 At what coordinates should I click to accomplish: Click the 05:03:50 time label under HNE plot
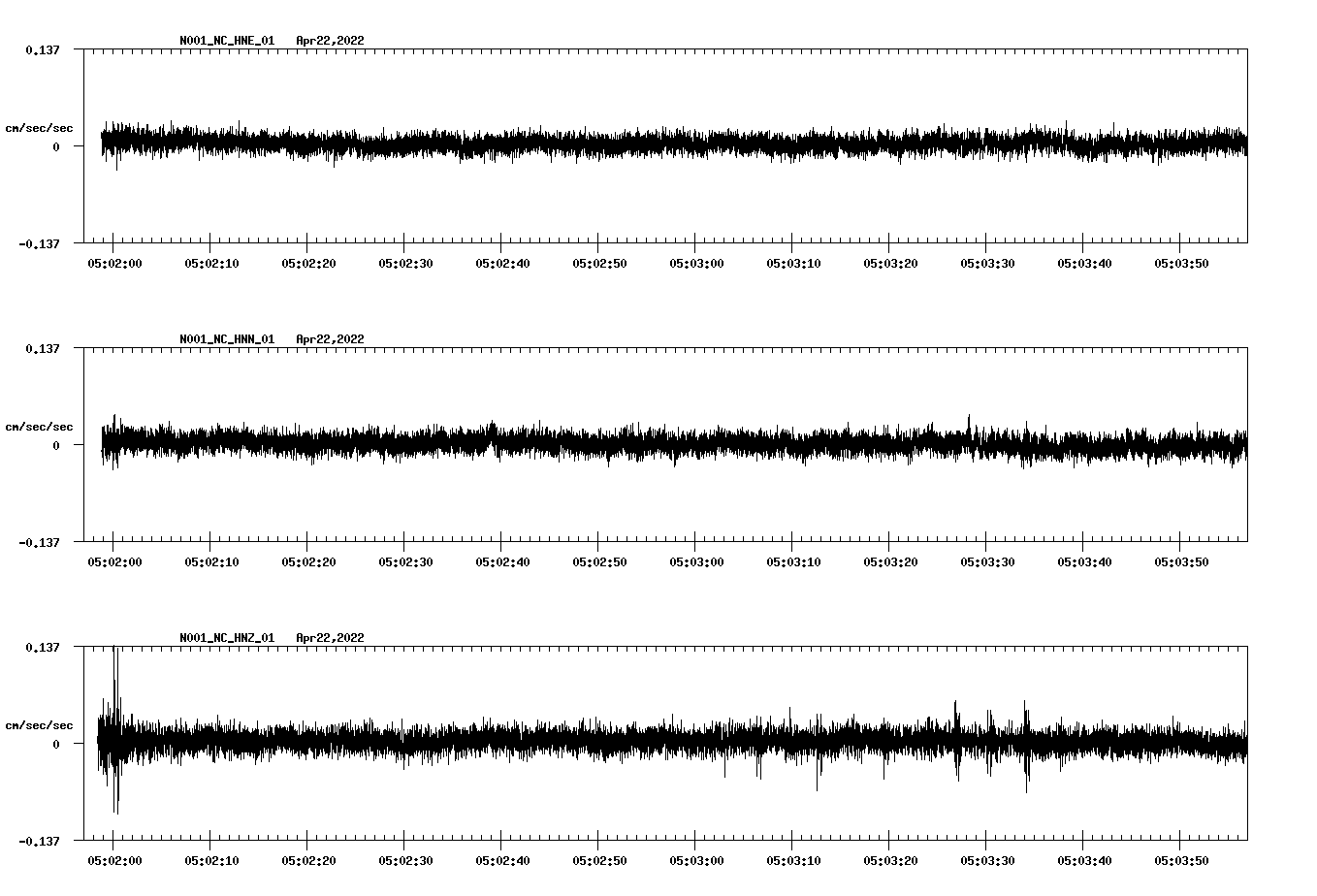(1181, 263)
